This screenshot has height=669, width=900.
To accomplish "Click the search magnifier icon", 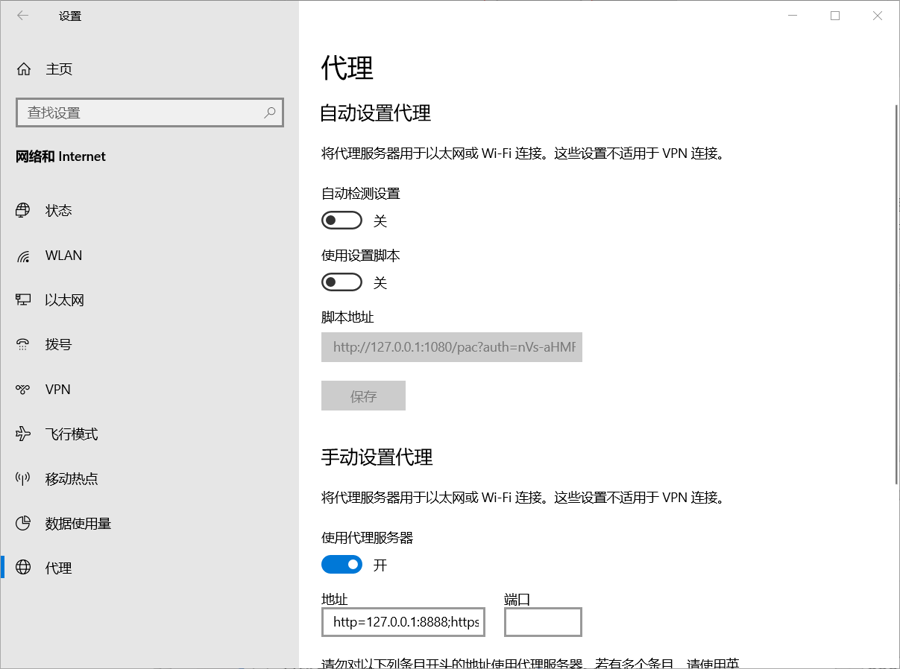I will pyautogui.click(x=269, y=113).
